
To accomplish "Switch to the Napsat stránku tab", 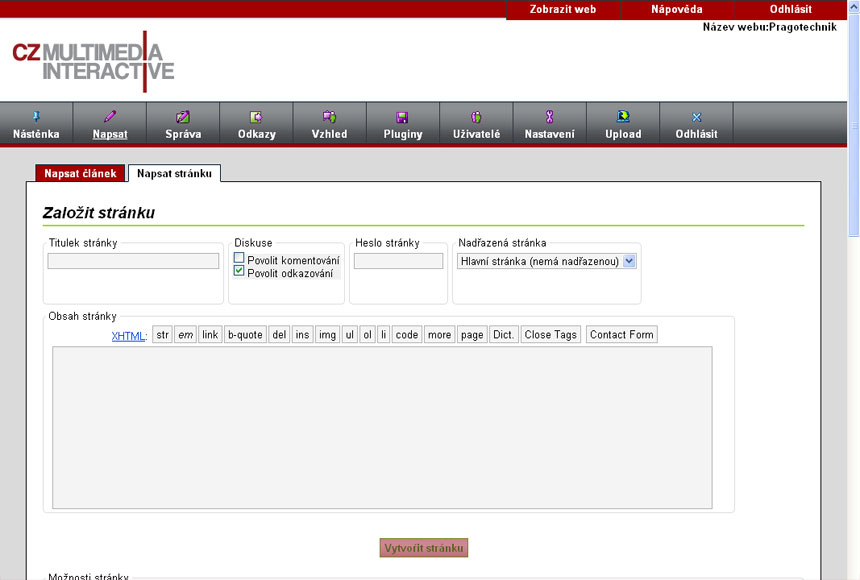I will pos(174,173).
